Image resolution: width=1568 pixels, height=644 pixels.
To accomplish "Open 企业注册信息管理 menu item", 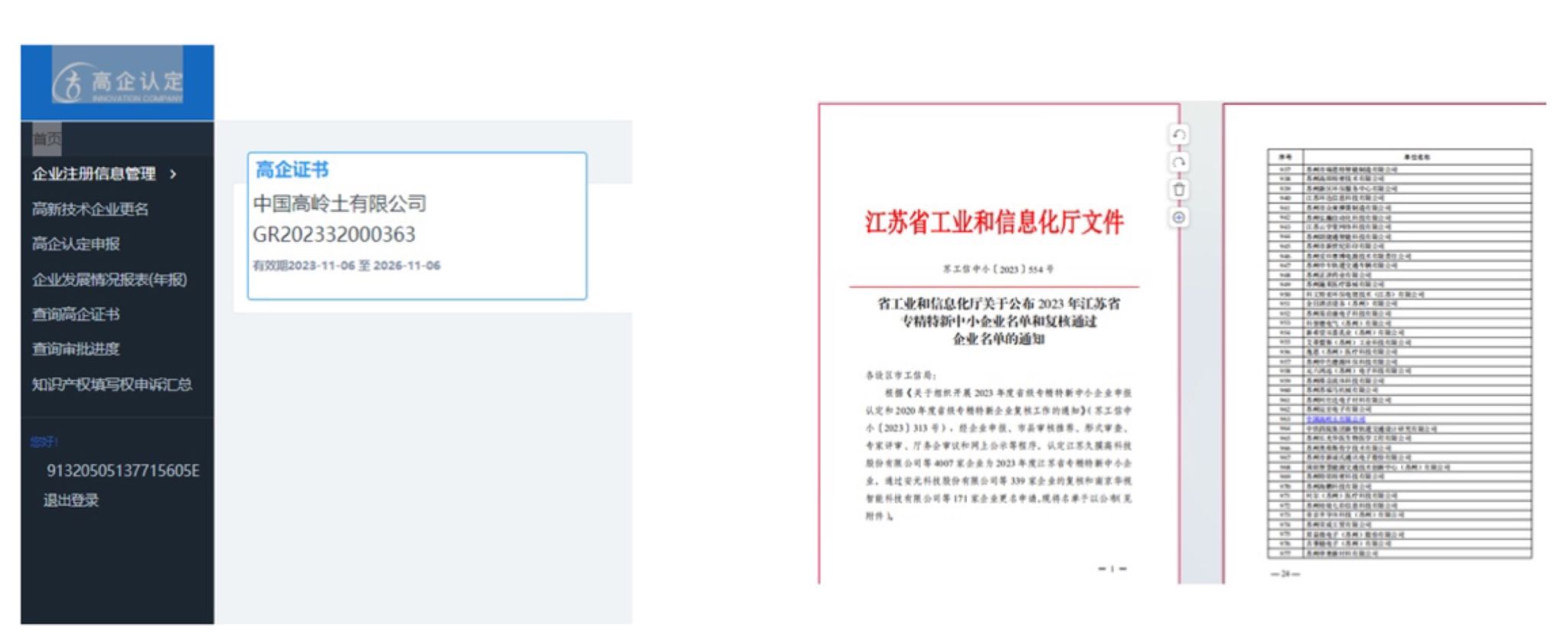I will [x=93, y=175].
